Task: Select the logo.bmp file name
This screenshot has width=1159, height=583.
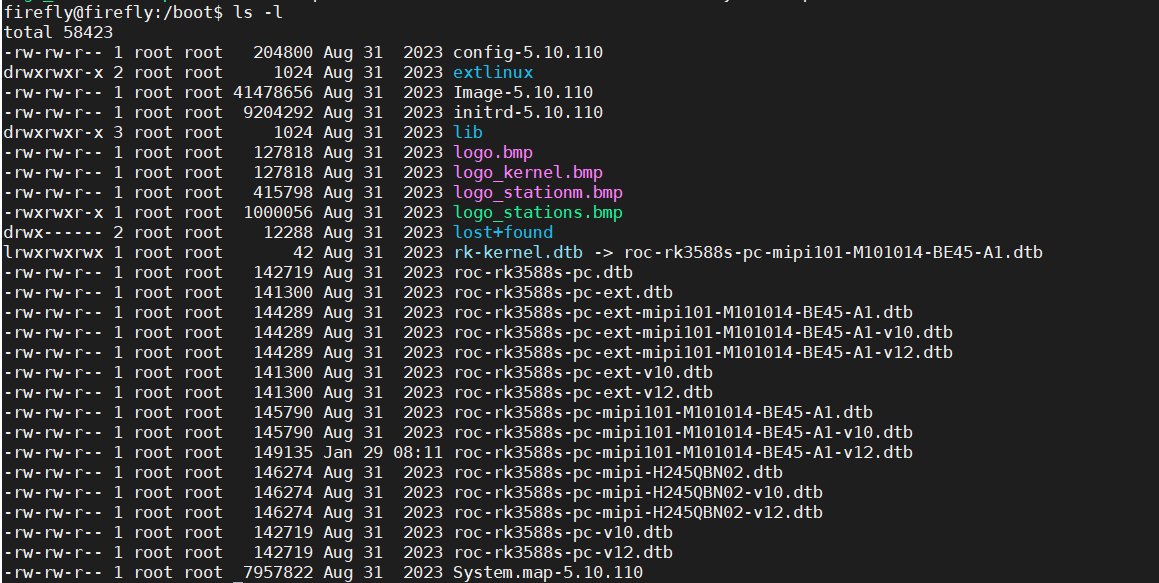Action: 492,153
